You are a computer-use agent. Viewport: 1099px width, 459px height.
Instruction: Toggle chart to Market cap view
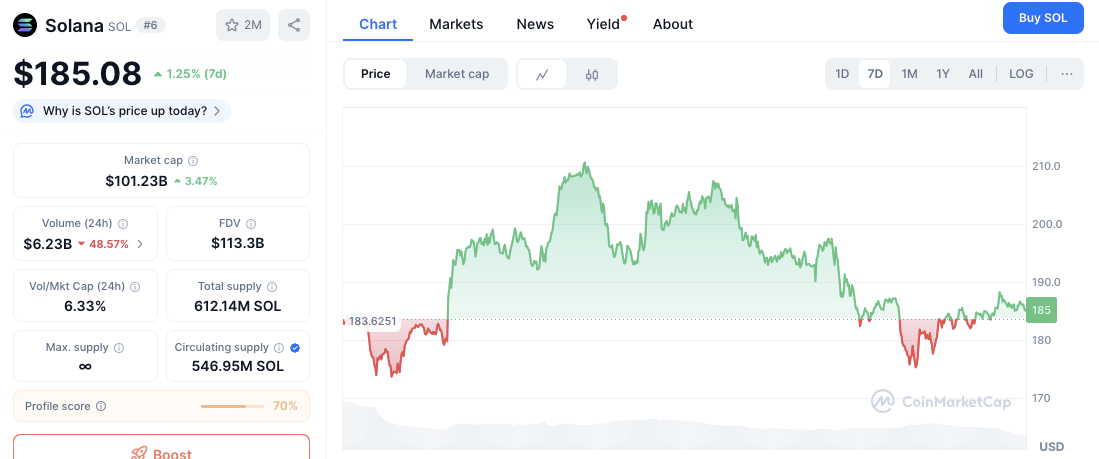[x=456, y=74]
